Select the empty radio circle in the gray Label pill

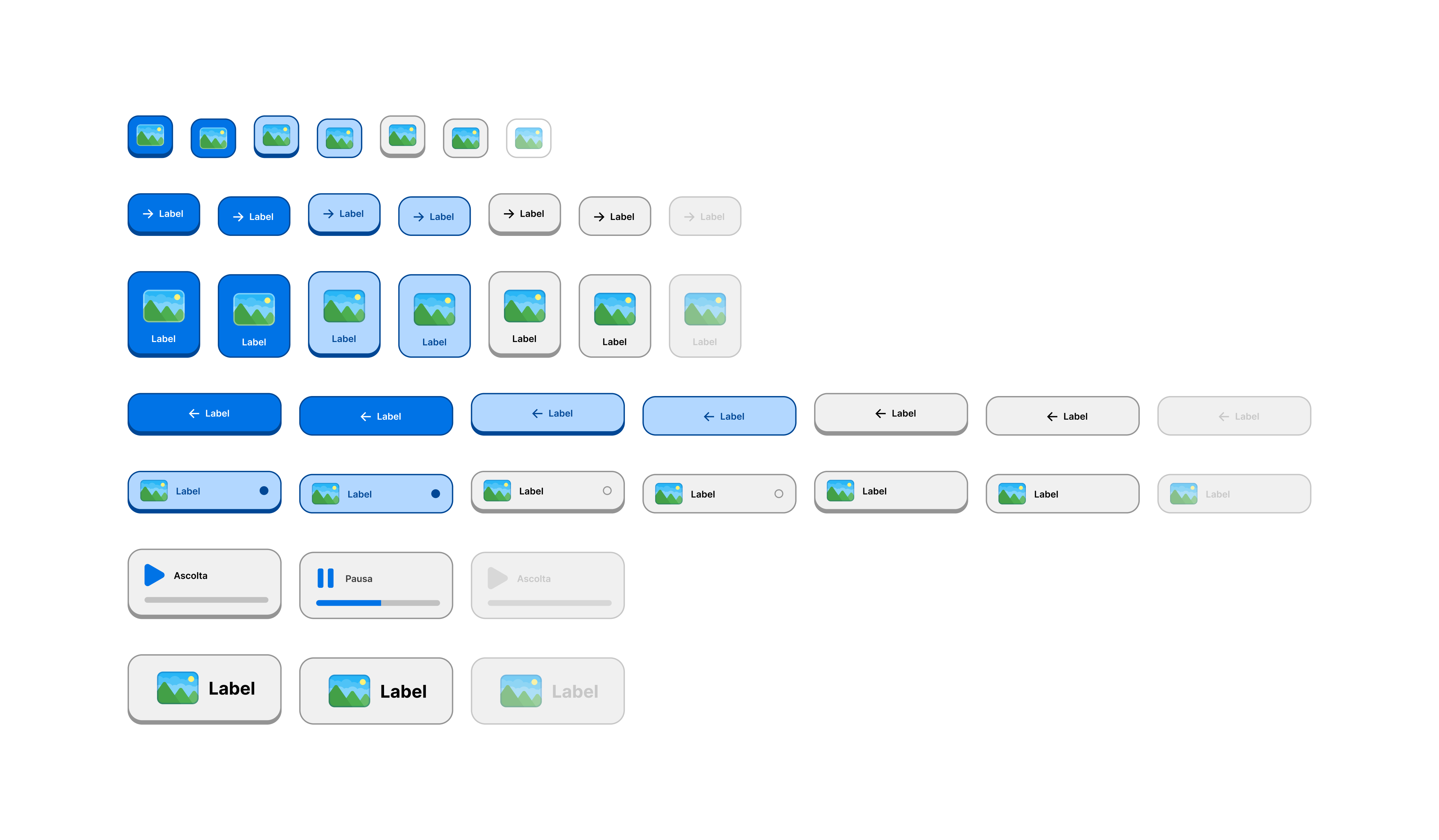pyautogui.click(x=607, y=490)
